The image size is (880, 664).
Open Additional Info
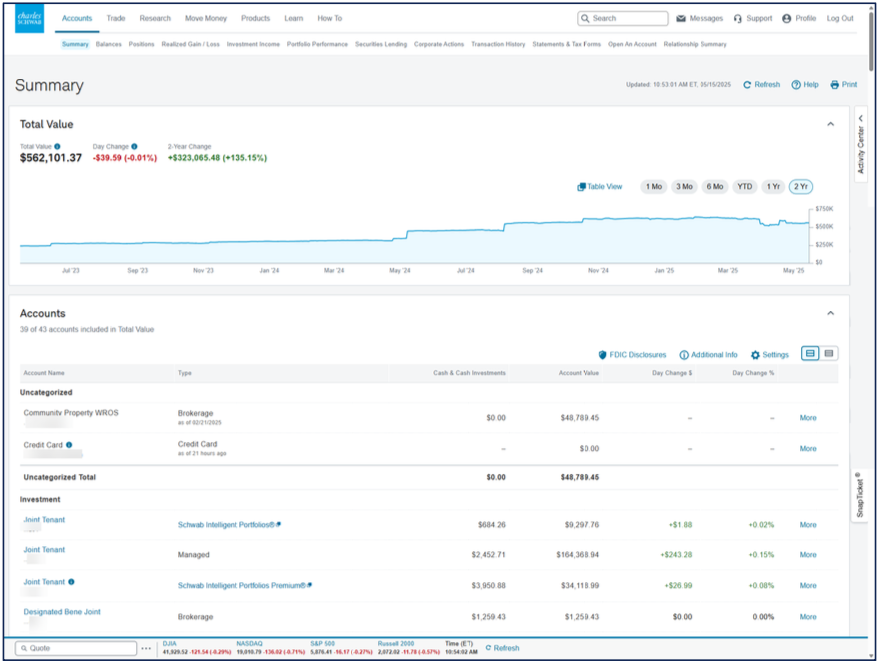coord(708,355)
